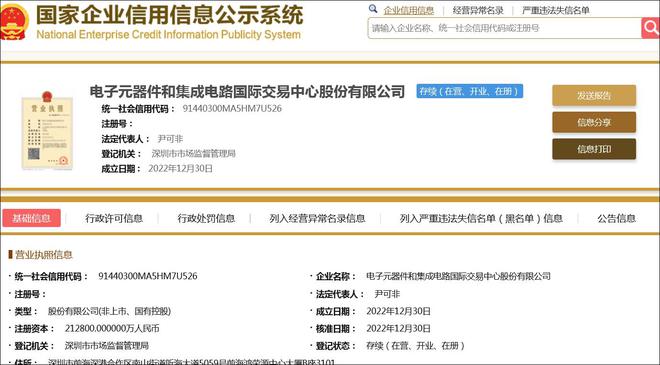Click 深圳市市场监督管理局 in the header card
Image resolution: width=660 pixels, height=365 pixels.
coord(193,154)
